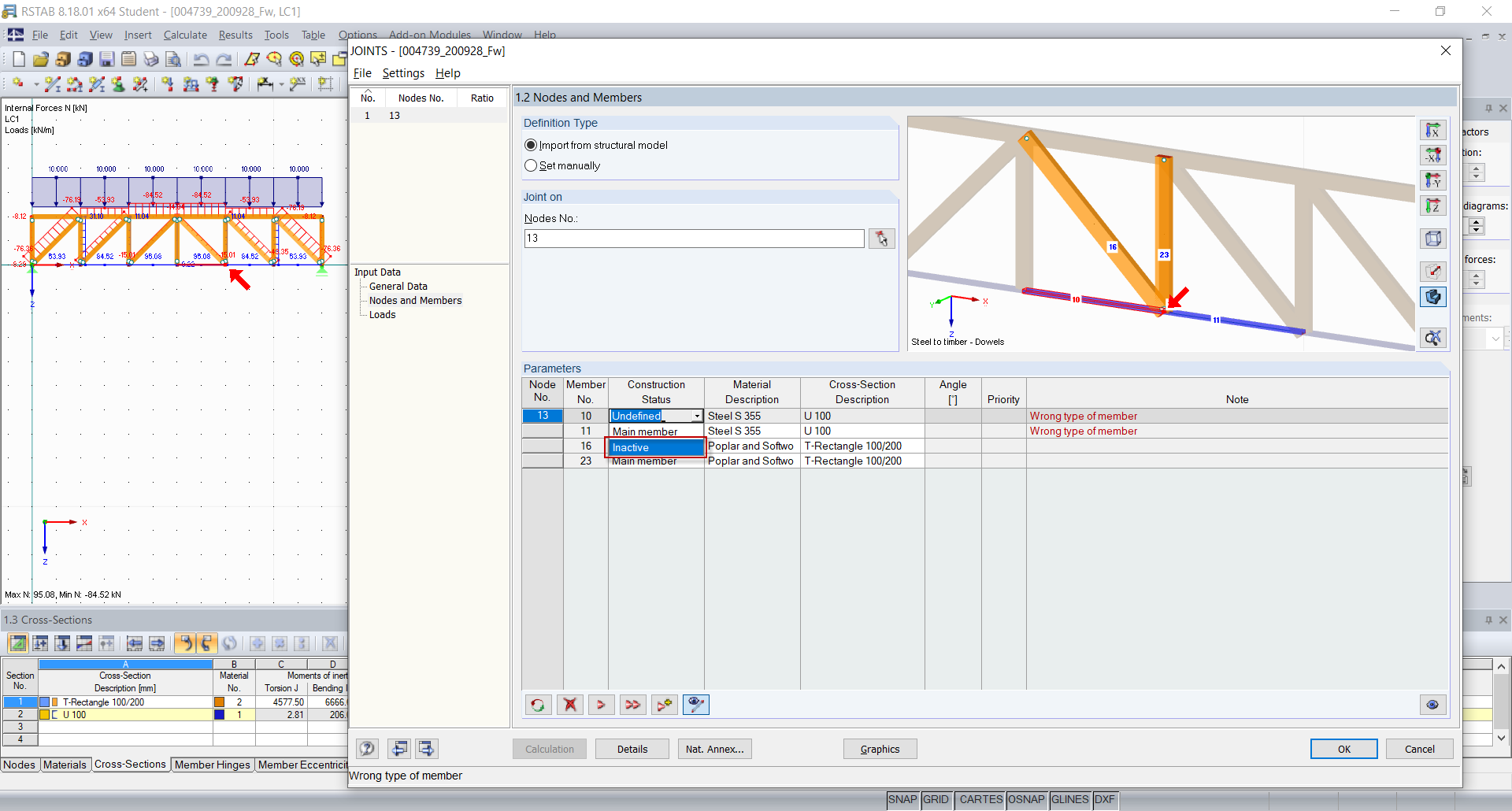Choose Inactive from the status list

tap(655, 447)
